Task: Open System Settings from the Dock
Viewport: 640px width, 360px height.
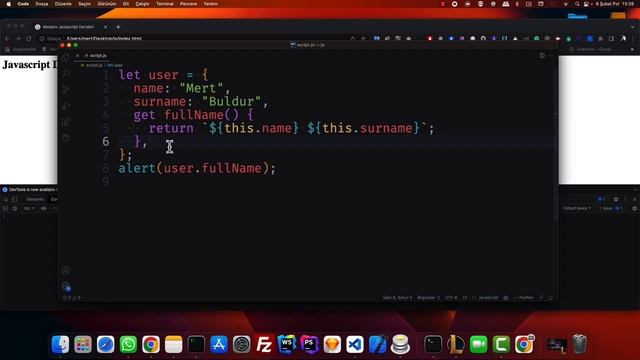Action: (x=242, y=344)
